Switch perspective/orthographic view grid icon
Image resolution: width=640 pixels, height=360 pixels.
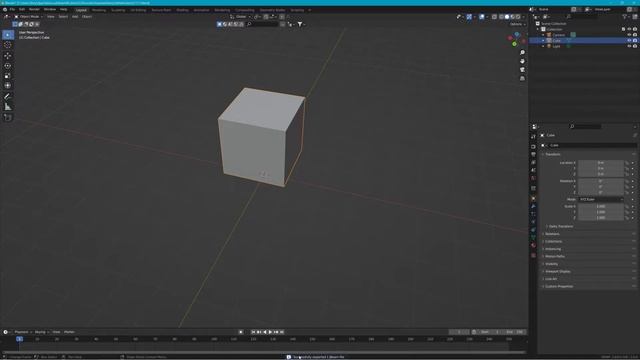(x=522, y=78)
